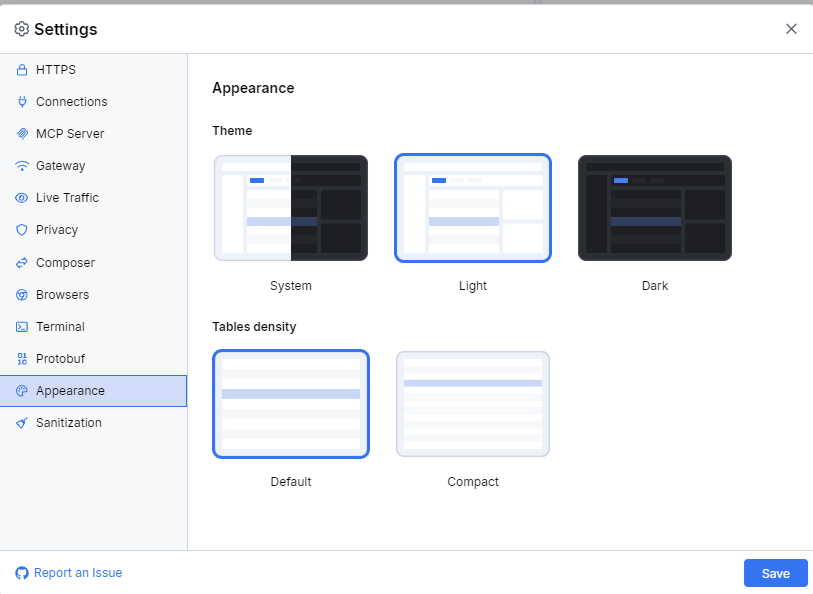This screenshot has height=594, width=813.
Task: Click the Light theme preview thumbnail
Action: (472, 208)
